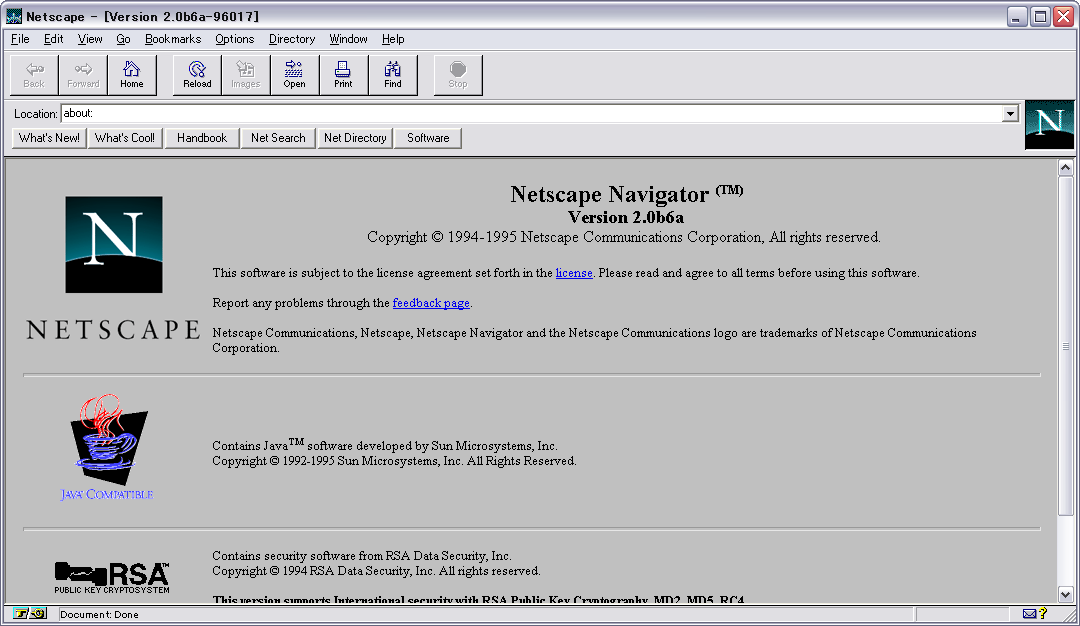Open the Options menu

pos(234,39)
